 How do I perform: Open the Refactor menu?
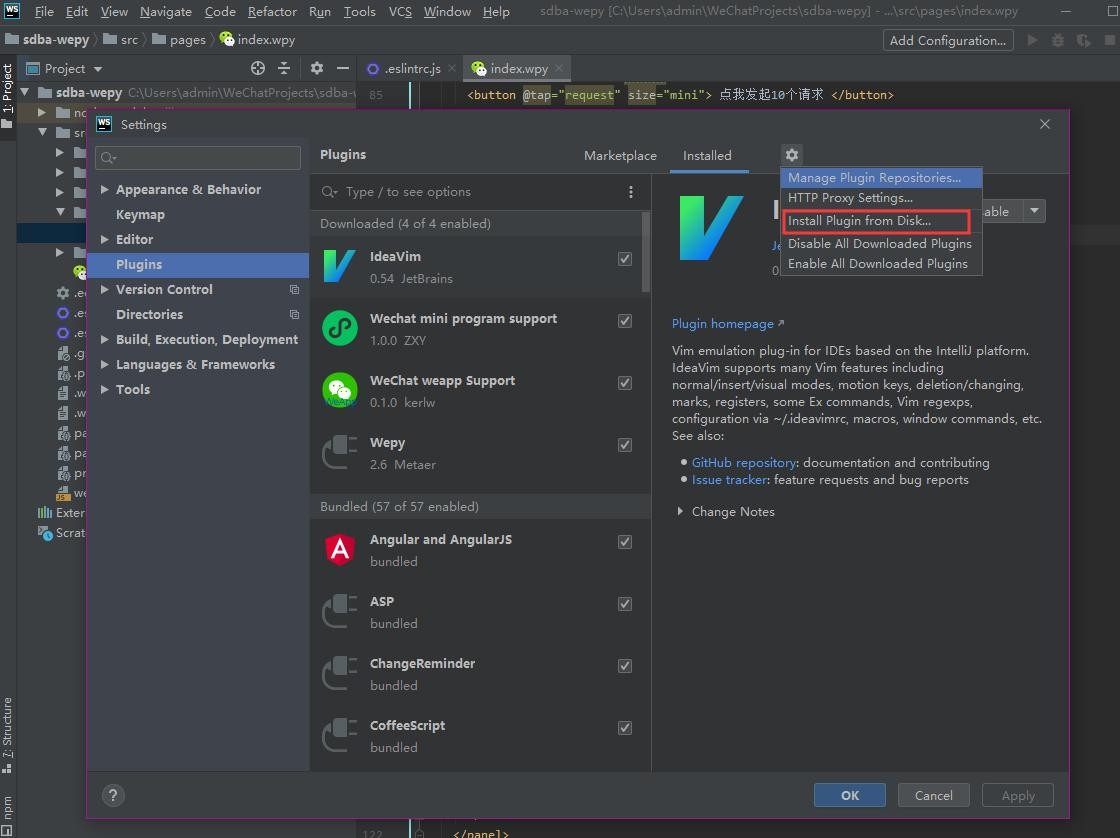pos(272,11)
